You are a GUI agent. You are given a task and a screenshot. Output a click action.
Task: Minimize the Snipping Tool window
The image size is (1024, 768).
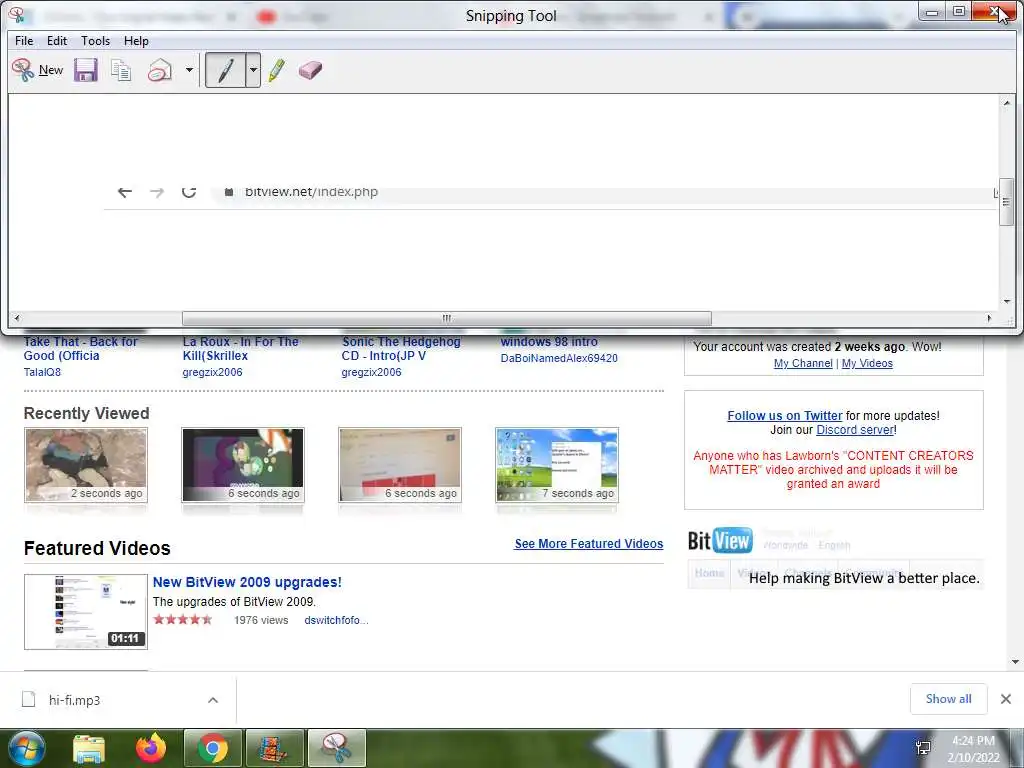click(932, 12)
